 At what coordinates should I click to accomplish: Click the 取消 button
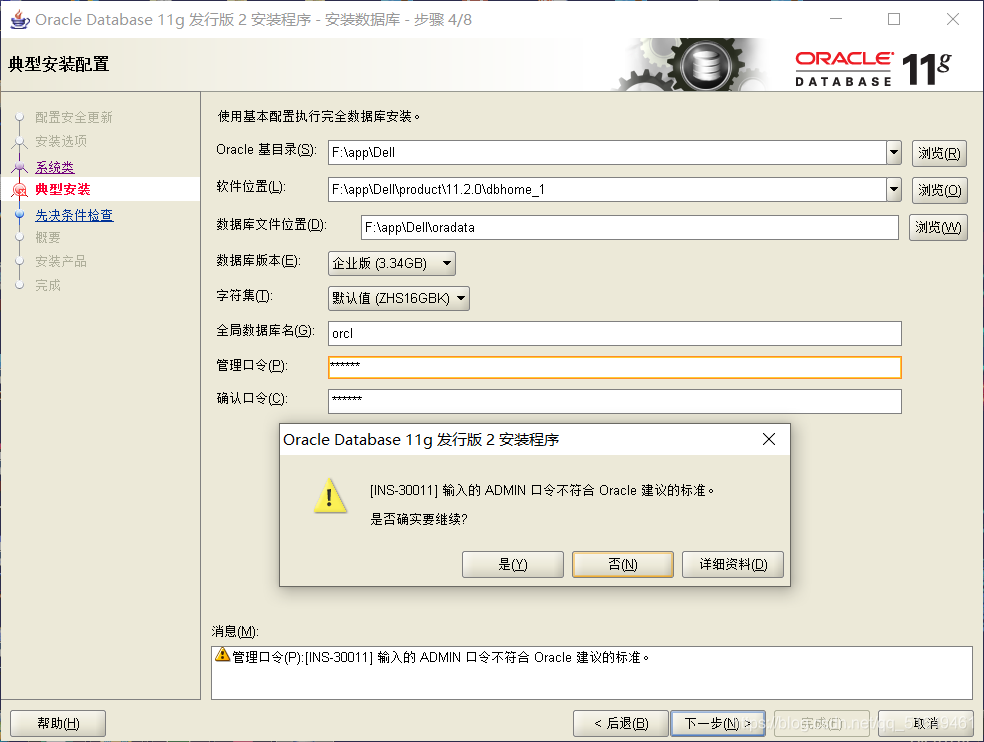pyautogui.click(x=926, y=723)
